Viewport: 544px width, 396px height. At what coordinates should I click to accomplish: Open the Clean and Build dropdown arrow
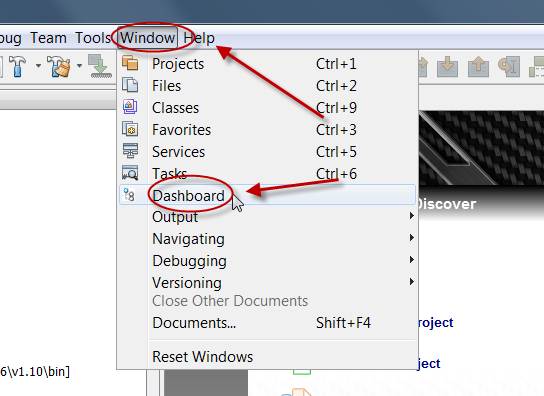[x=79, y=66]
